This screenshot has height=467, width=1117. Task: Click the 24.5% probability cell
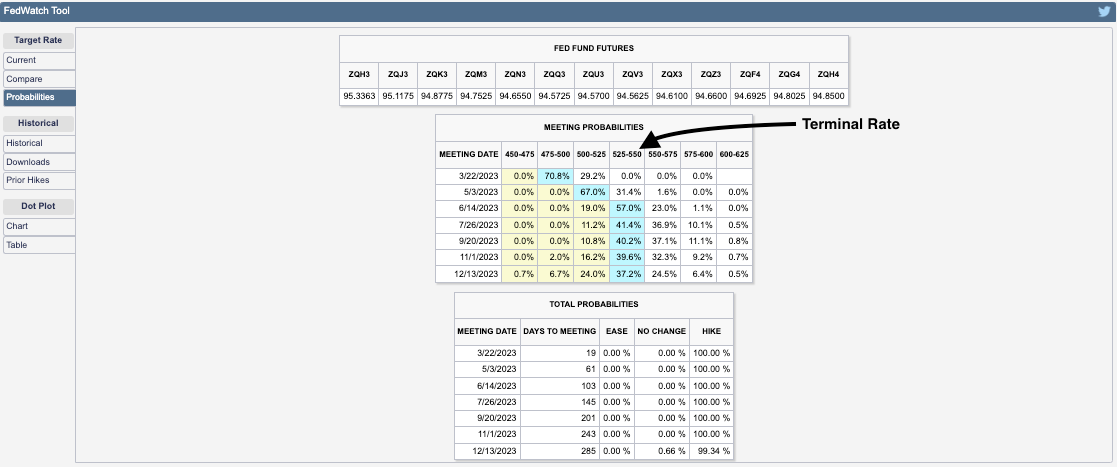point(663,273)
